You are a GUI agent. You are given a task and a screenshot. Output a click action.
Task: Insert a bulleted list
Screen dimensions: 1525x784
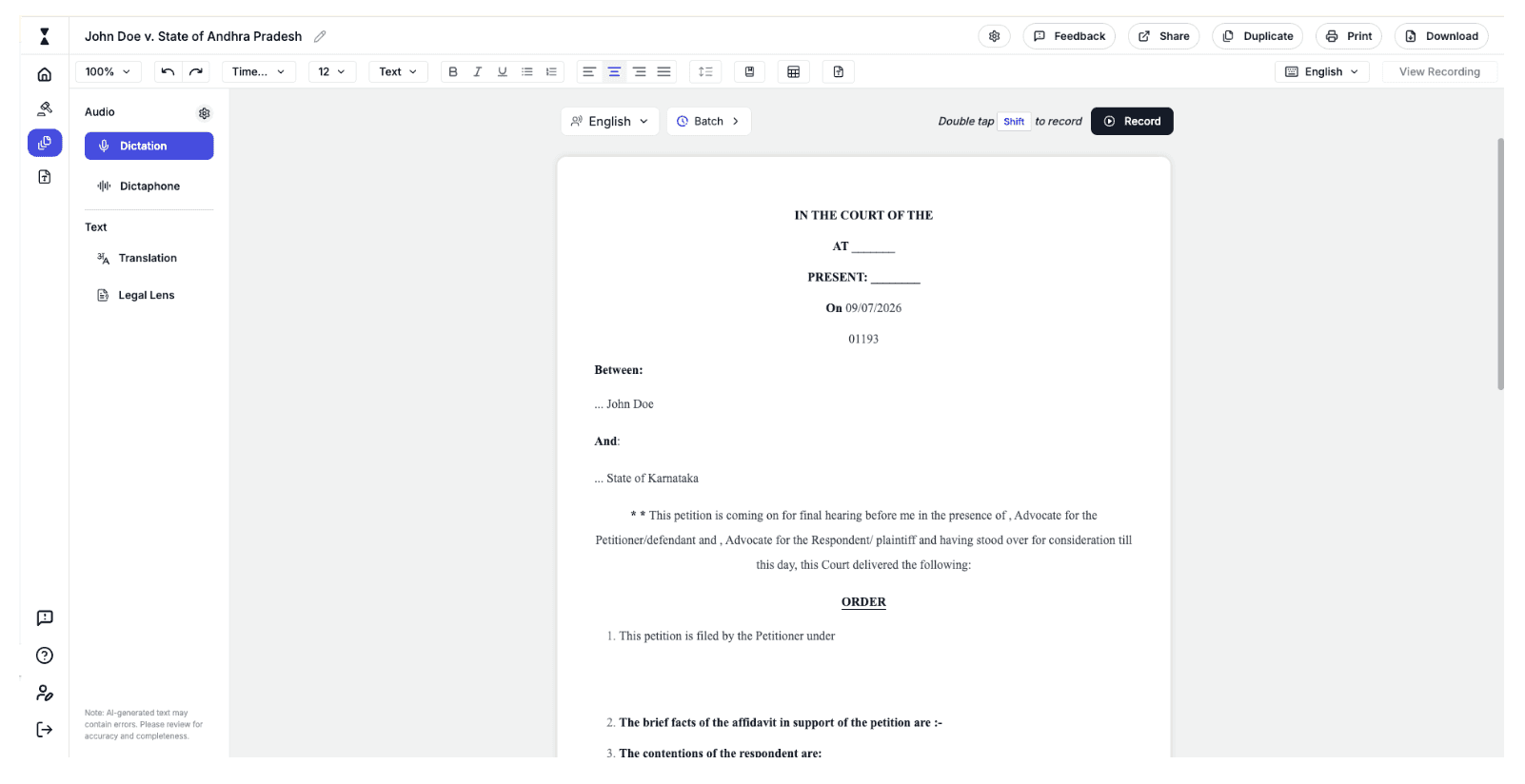(526, 71)
